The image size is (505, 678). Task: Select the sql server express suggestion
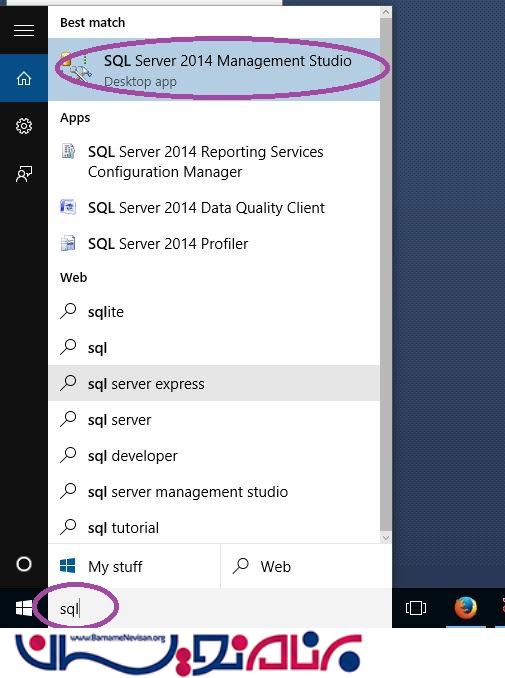(214, 384)
